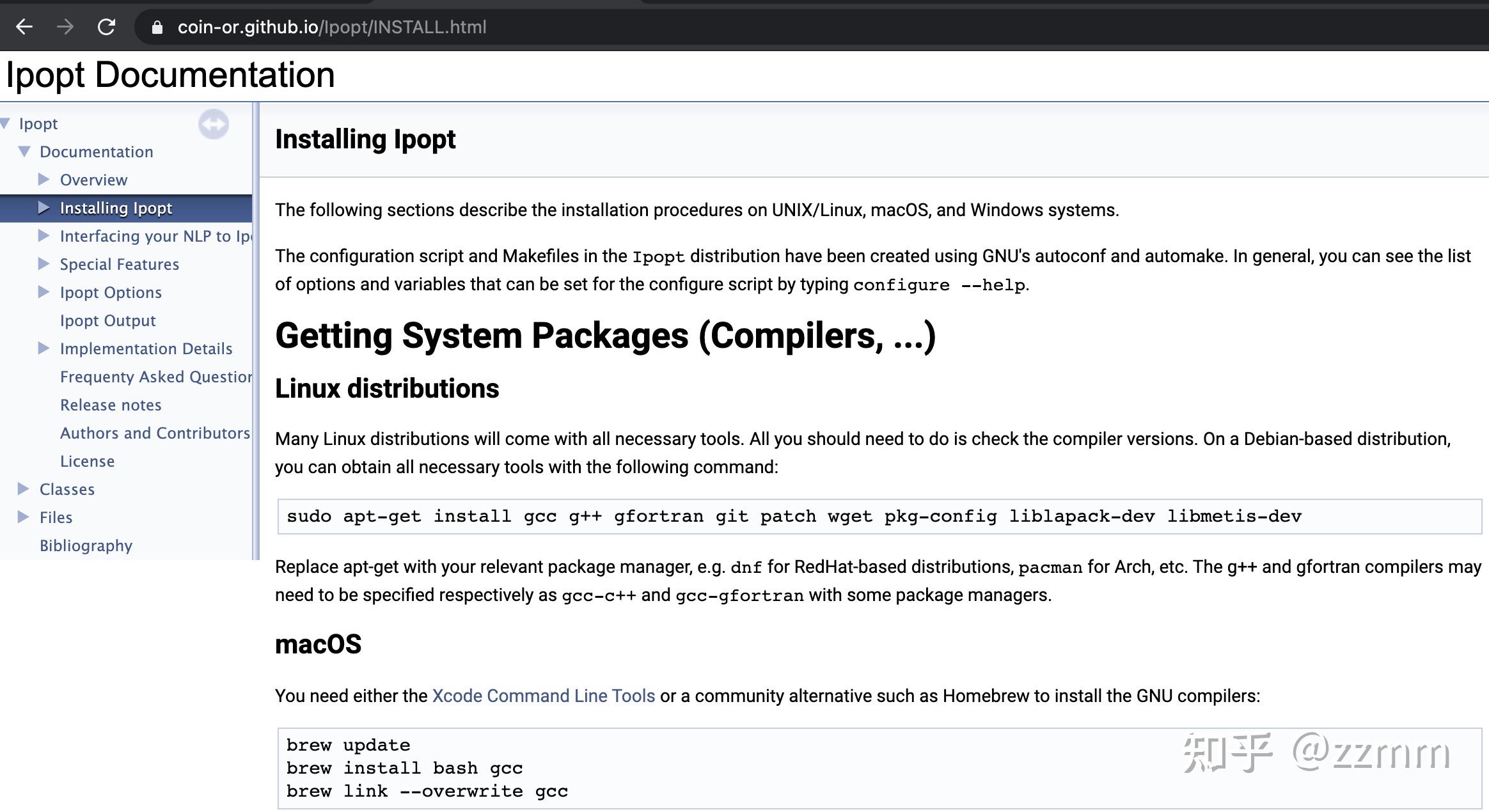Expand the Ipopt Options section
Viewport: 1489px width, 812px height.
coord(43,292)
